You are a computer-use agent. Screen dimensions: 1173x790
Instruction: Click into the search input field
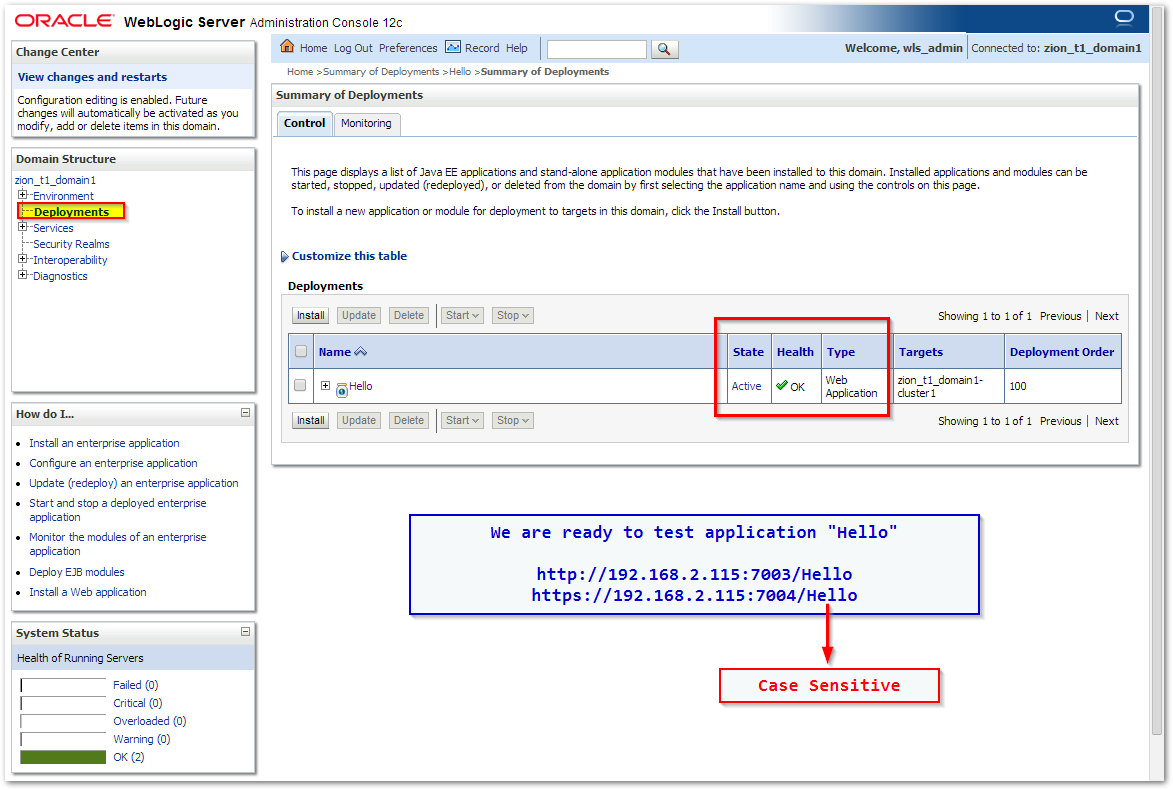[596, 49]
